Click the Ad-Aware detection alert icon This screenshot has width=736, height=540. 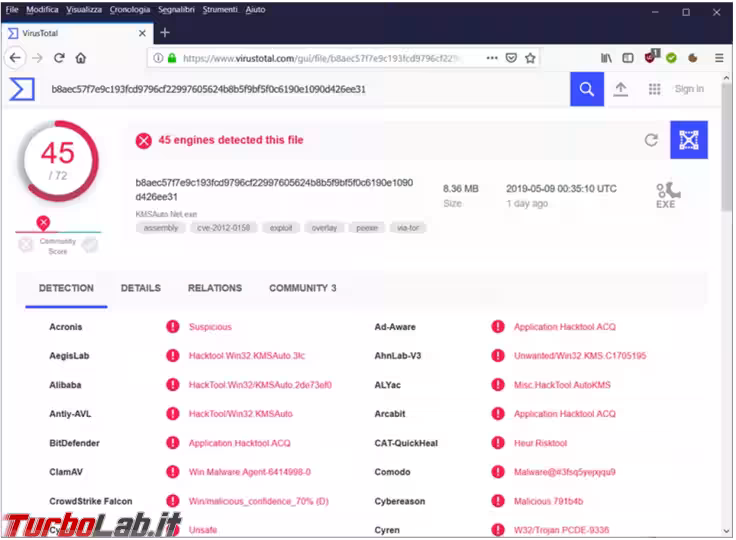(x=498, y=326)
